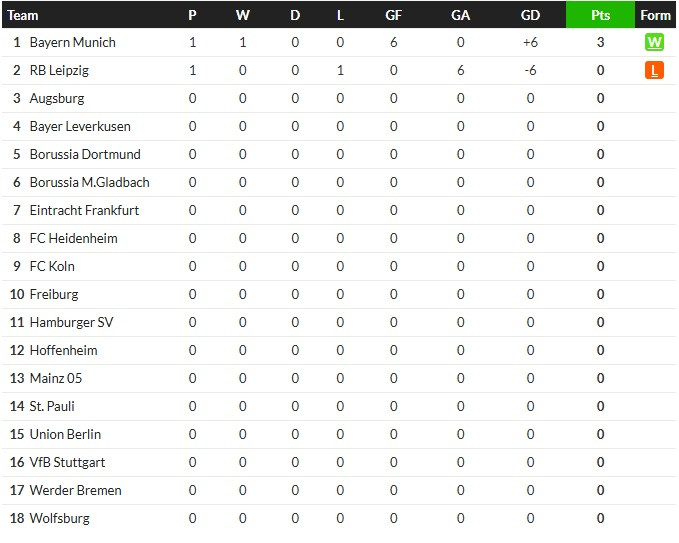Click Wolfsburg team name
This screenshot has height=543, width=679.
[x=60, y=518]
